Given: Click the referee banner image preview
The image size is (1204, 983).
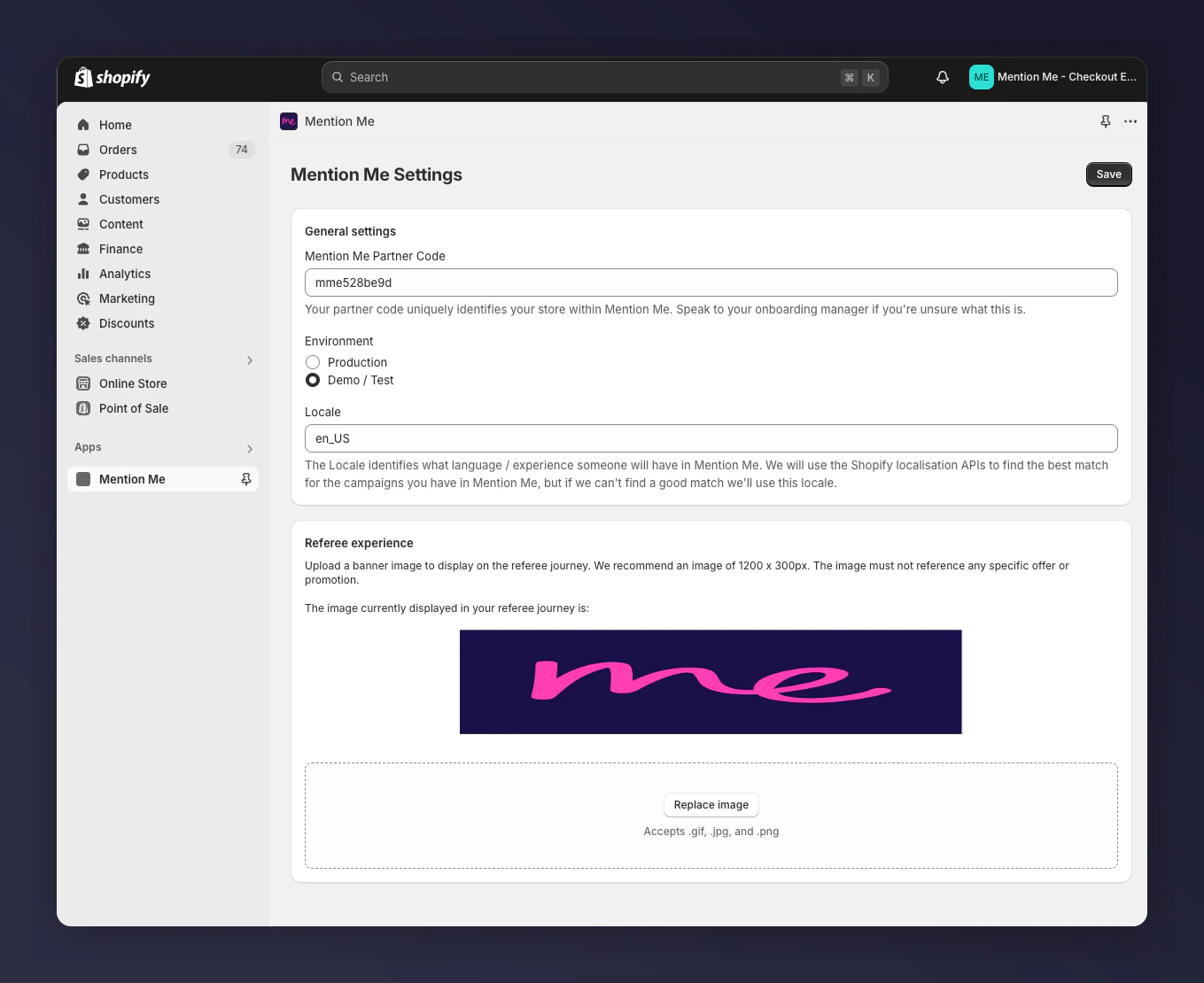Looking at the screenshot, I should coord(711,682).
